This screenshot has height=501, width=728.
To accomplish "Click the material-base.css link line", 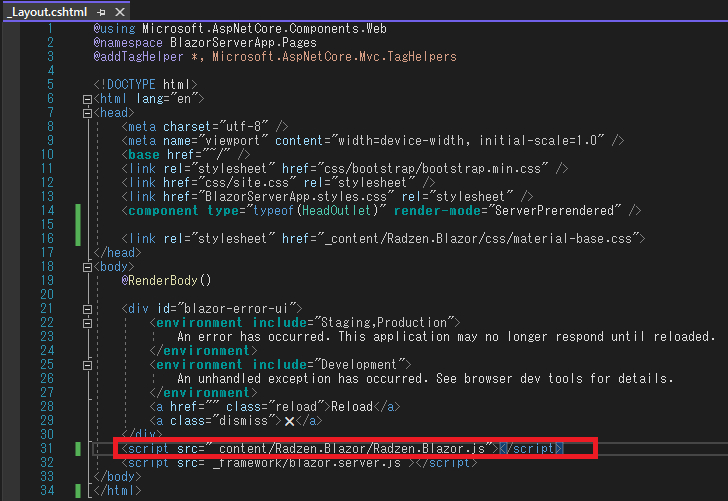I will 384,239.
